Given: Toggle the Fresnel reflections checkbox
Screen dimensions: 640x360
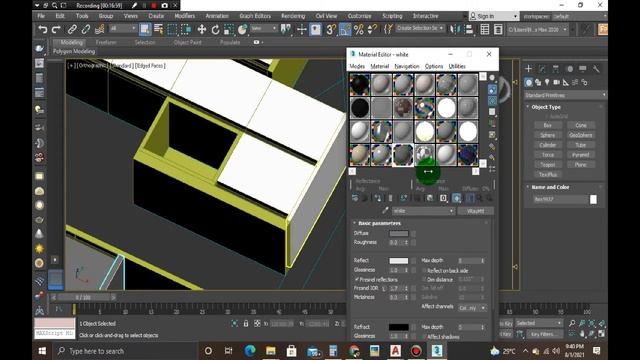Looking at the screenshot, I should 357,280.
